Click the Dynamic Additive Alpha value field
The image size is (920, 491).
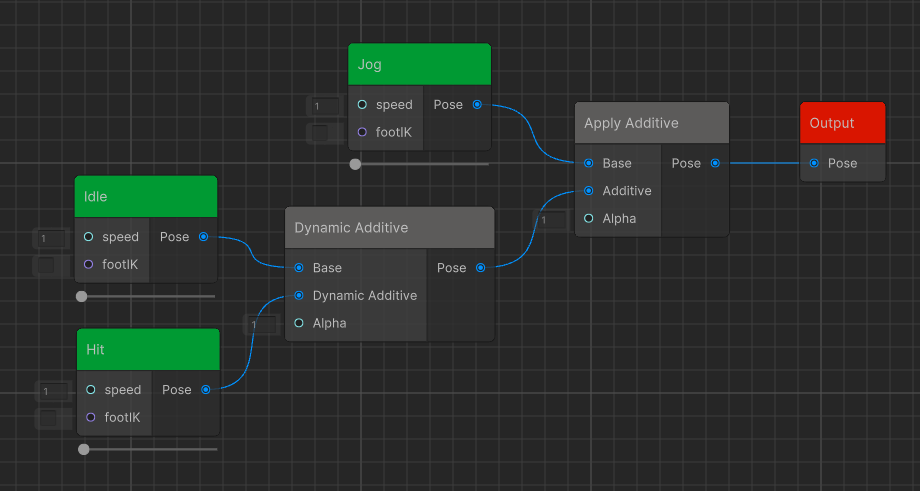(x=262, y=324)
